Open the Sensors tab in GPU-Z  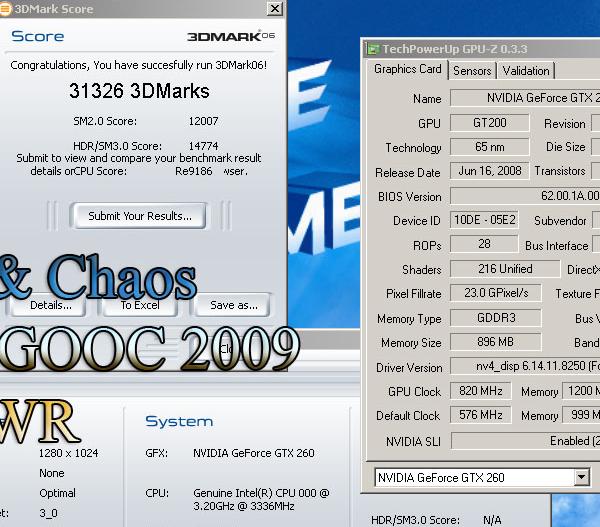tap(472, 71)
